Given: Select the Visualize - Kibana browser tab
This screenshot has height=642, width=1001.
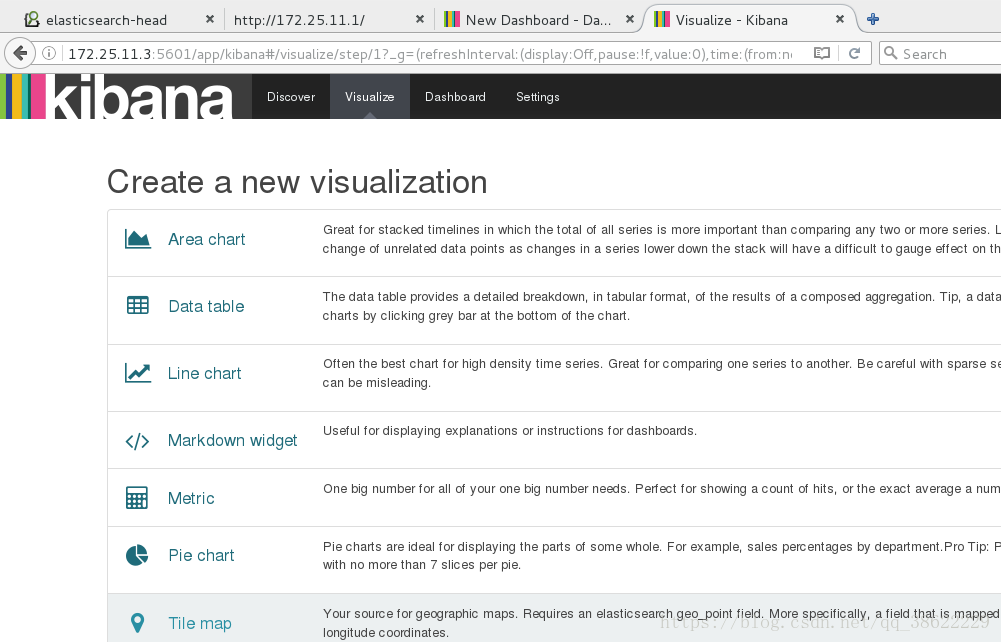Looking at the screenshot, I should click(x=750, y=20).
